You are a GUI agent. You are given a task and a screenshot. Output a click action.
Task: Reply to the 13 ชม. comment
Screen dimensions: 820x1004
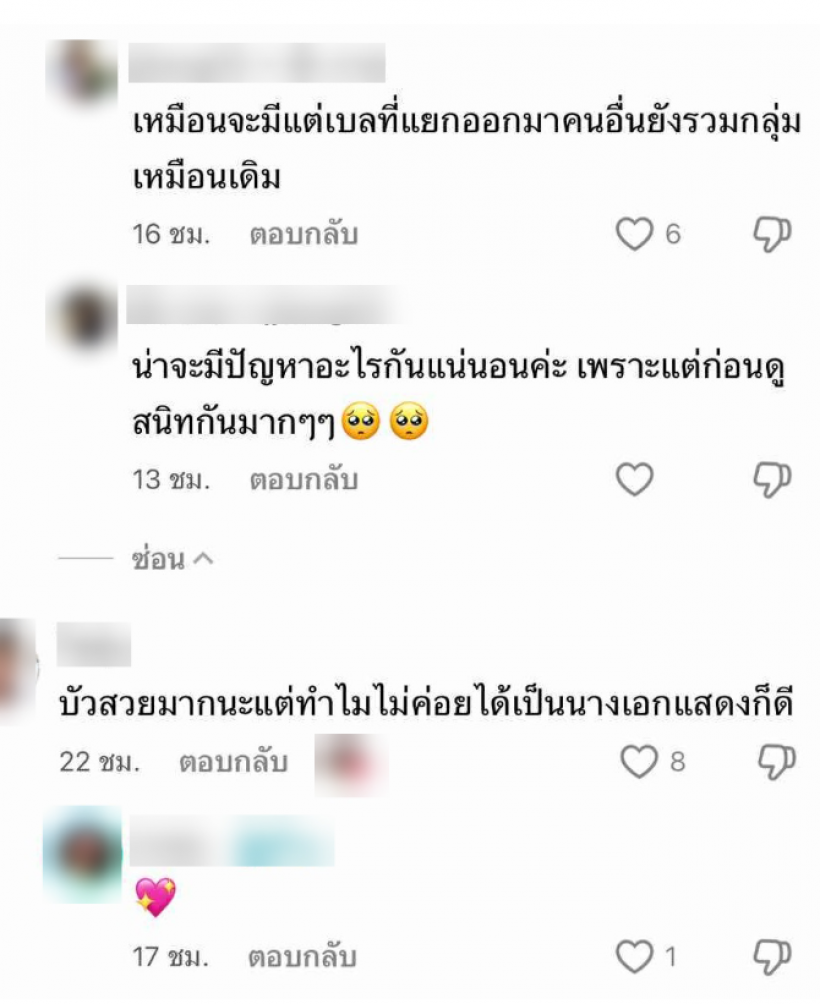[303, 480]
